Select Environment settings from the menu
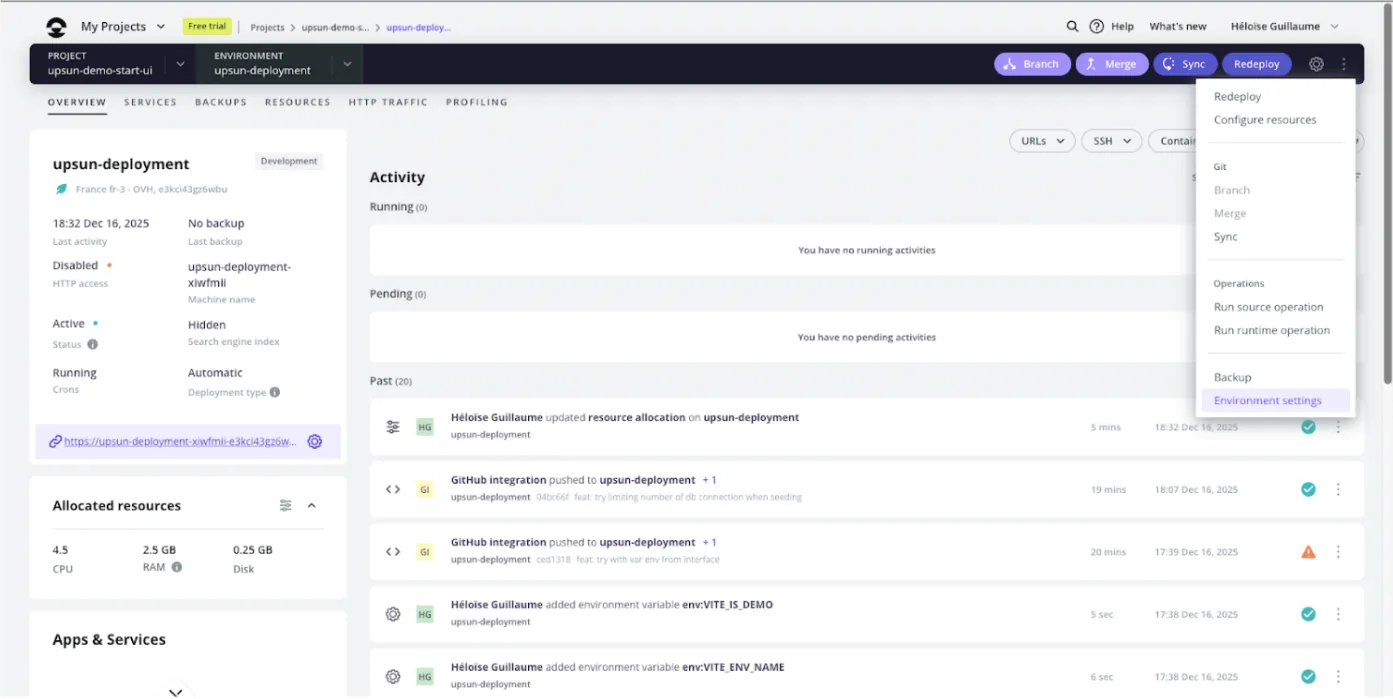The height and width of the screenshot is (699, 1393). [x=1267, y=401]
